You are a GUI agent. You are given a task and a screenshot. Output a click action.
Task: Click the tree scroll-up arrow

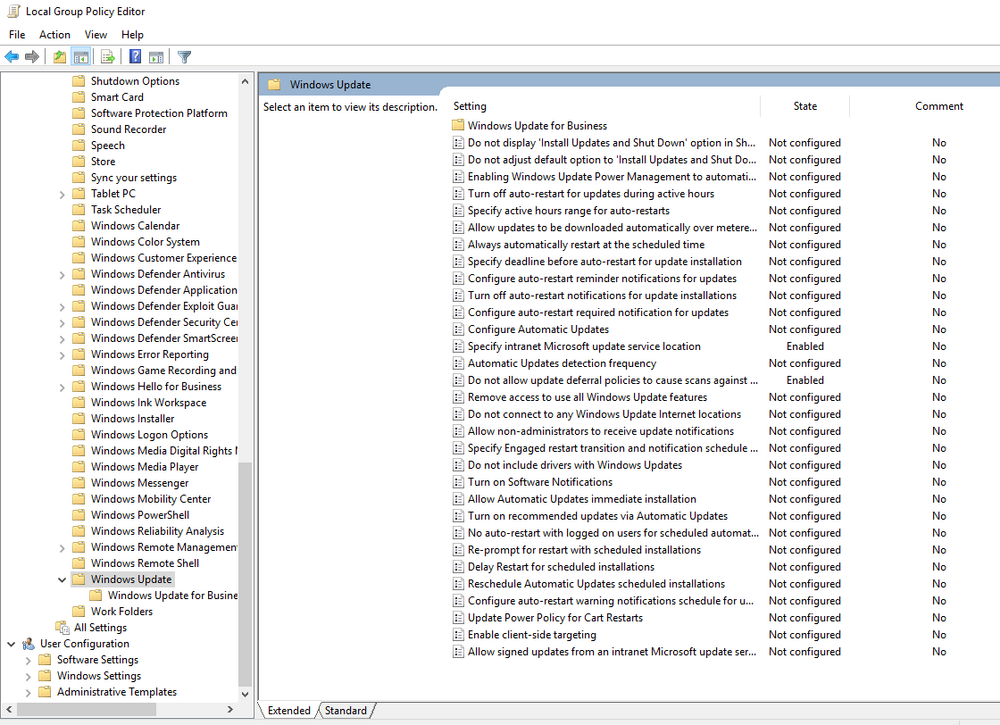pyautogui.click(x=245, y=81)
